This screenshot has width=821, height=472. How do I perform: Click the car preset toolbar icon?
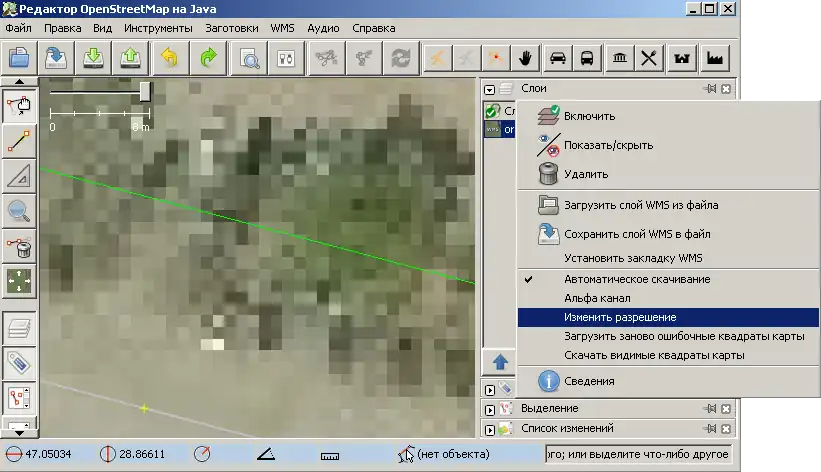558,57
